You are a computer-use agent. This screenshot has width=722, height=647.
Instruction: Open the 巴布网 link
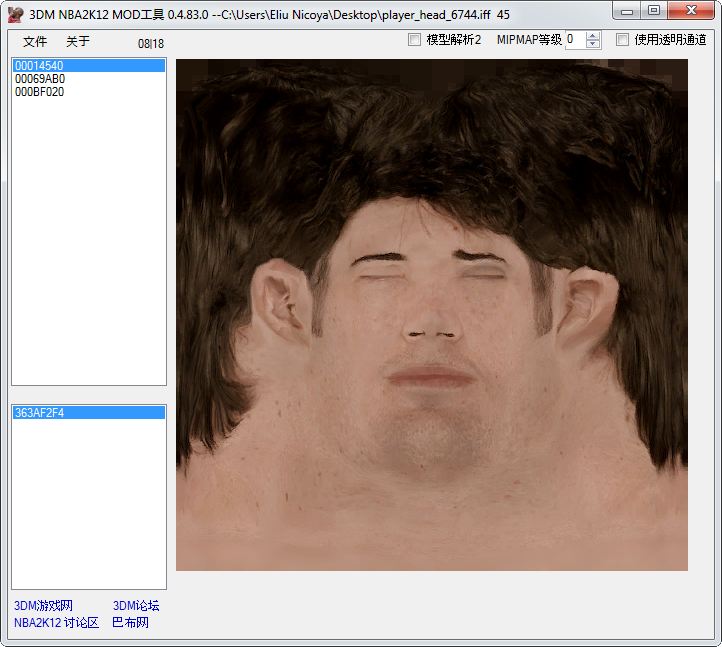pyautogui.click(x=130, y=623)
